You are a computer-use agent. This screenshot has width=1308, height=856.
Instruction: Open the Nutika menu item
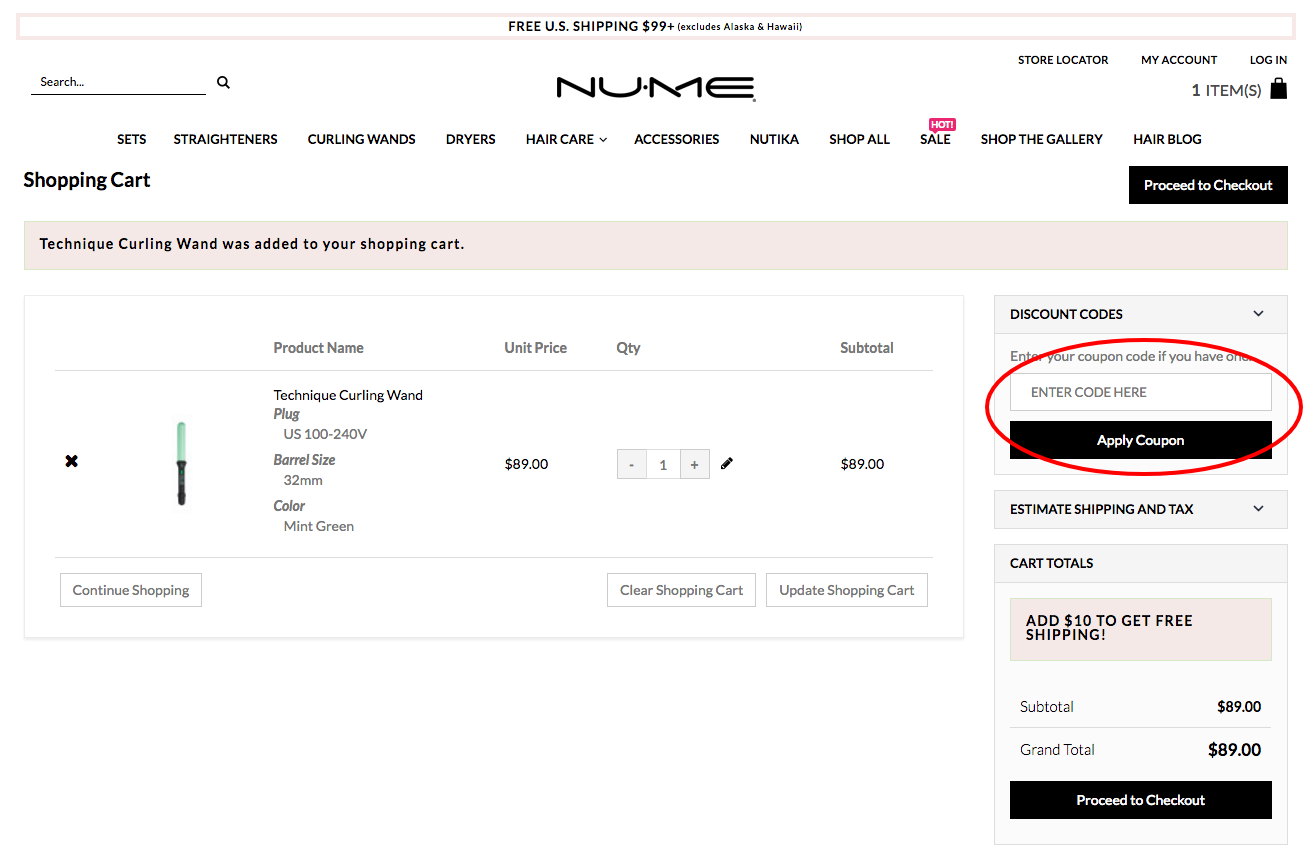774,139
